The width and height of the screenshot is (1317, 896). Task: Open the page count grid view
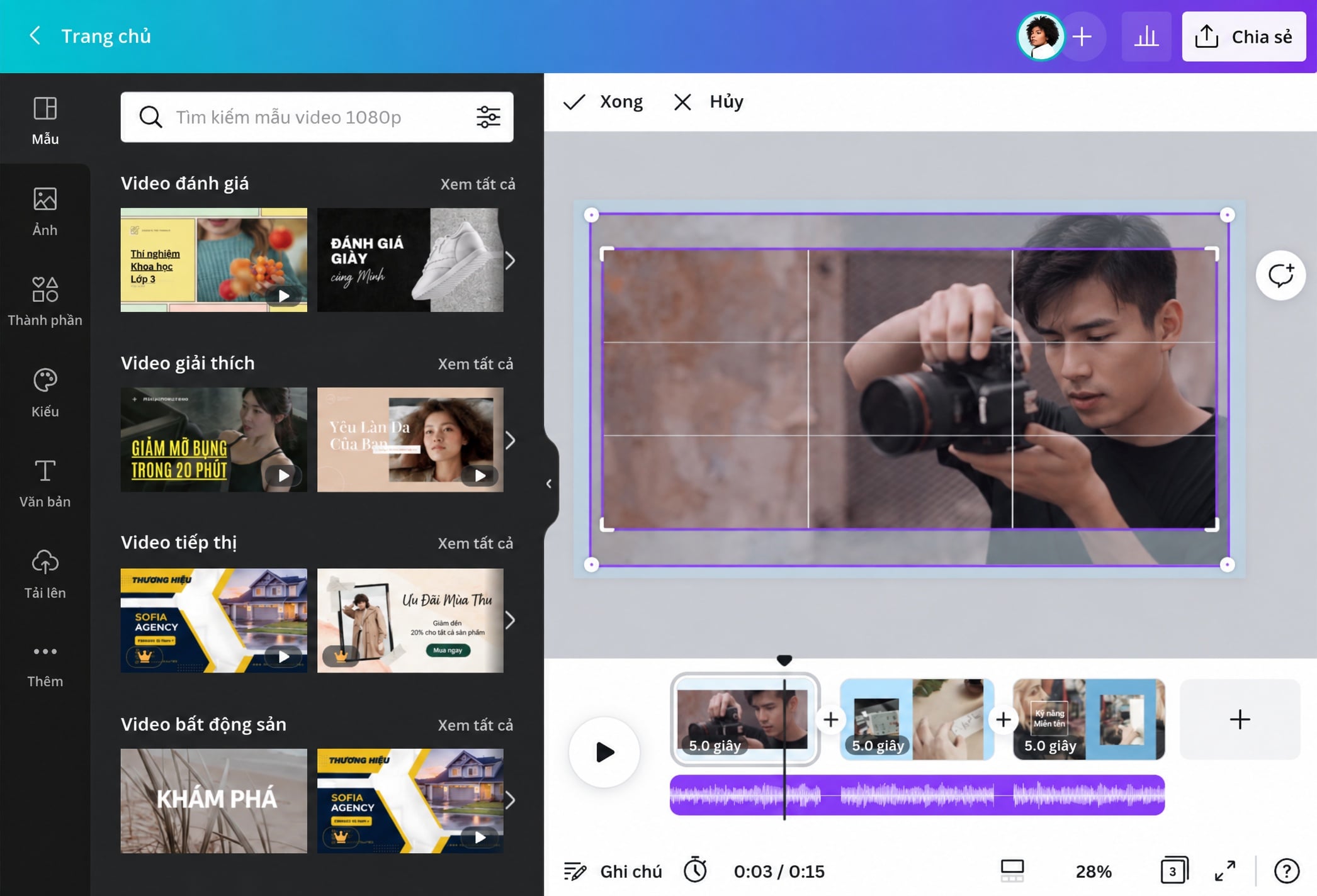(x=1174, y=871)
